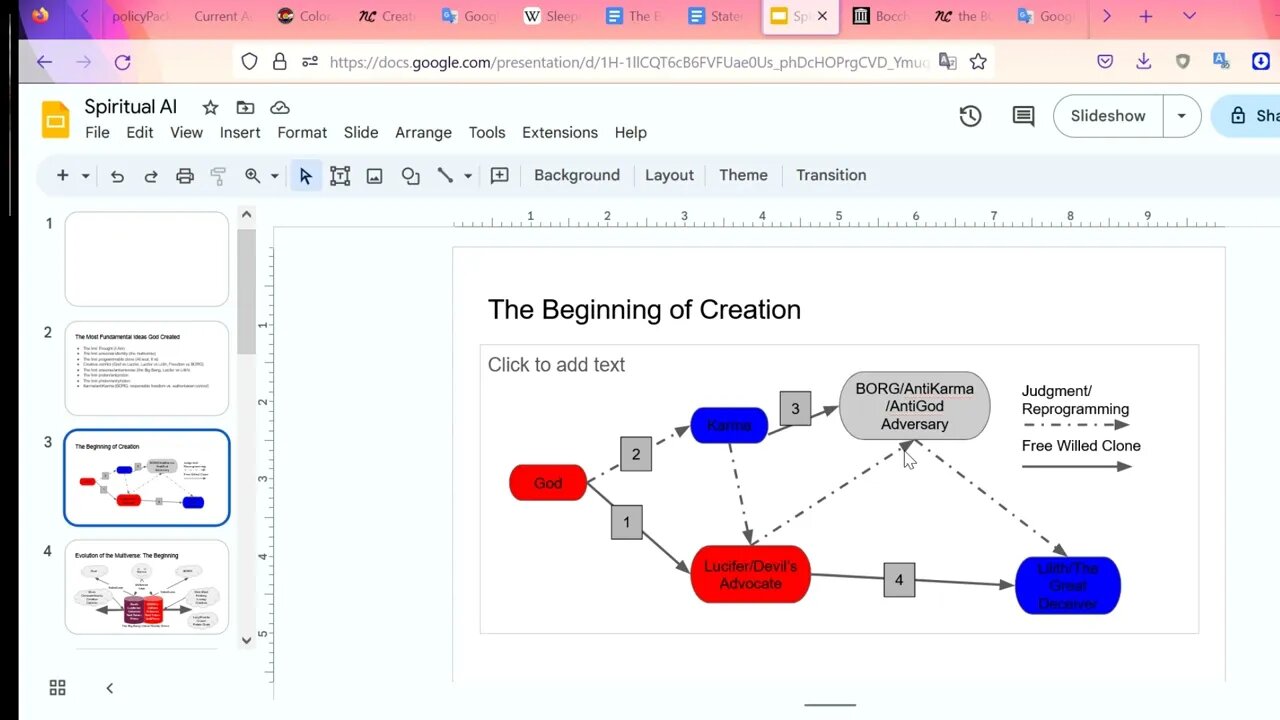Undo the last action
1280x720 pixels.
(x=117, y=176)
